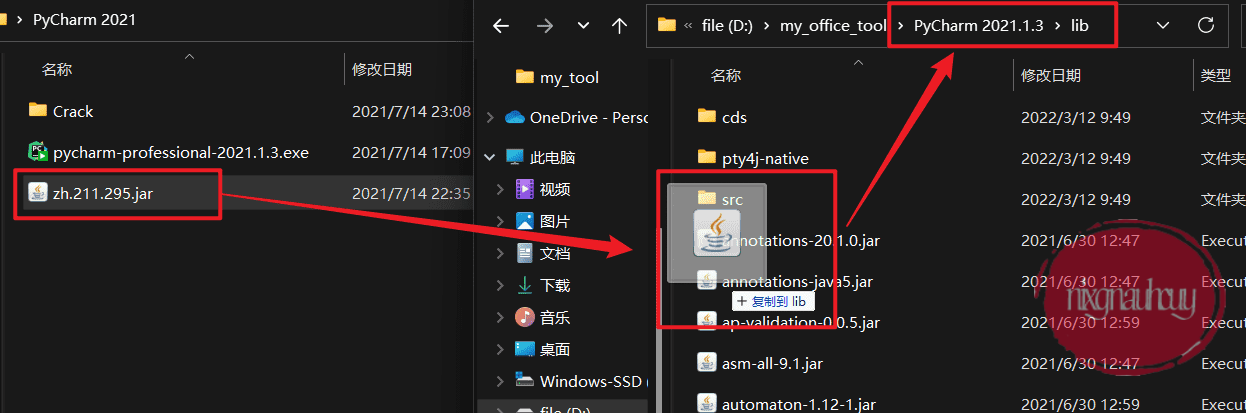
Task: Expand the 音乐 tree node
Action: [500, 317]
